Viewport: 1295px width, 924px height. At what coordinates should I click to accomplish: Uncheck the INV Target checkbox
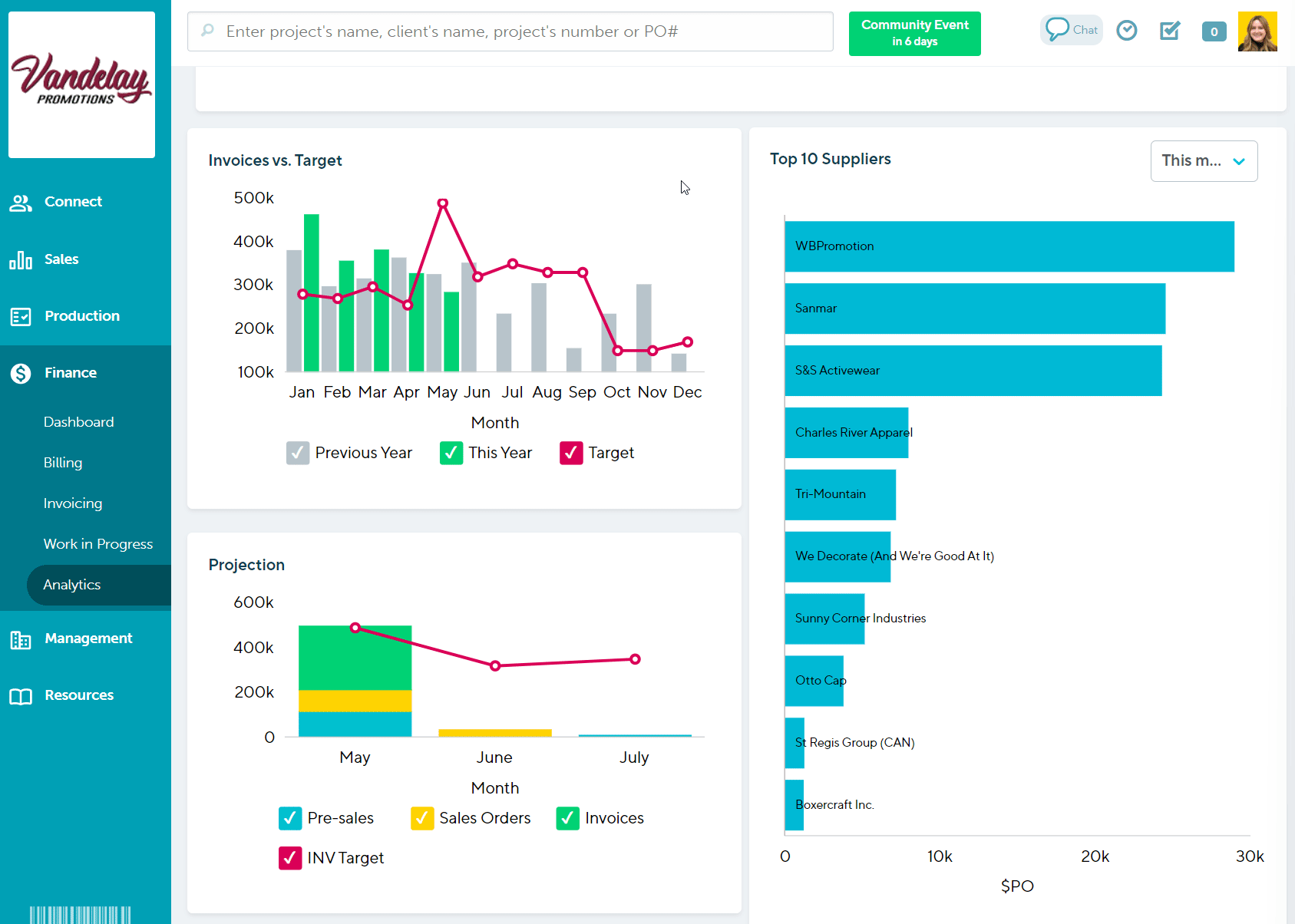point(289,858)
